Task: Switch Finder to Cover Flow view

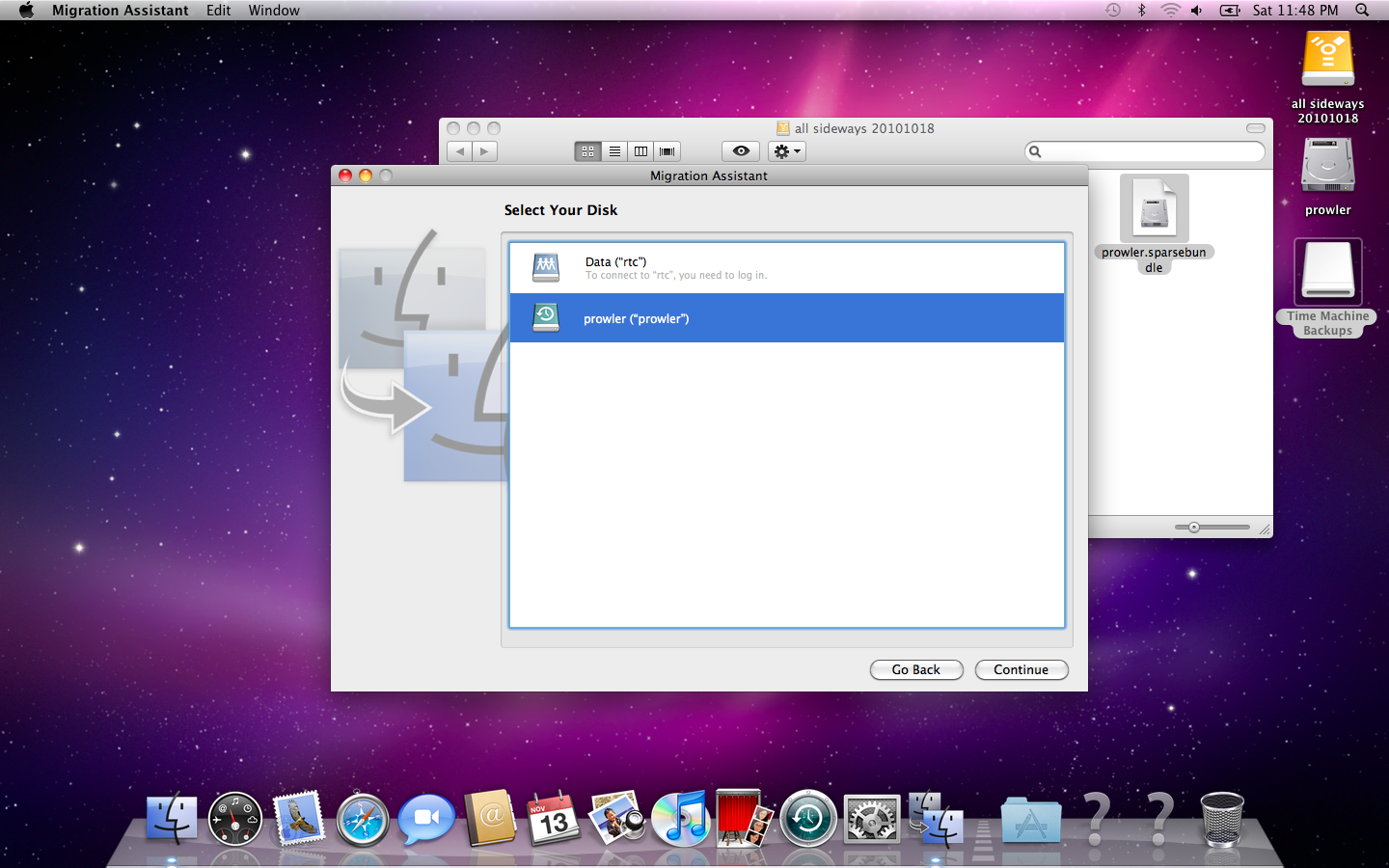Action: point(667,151)
